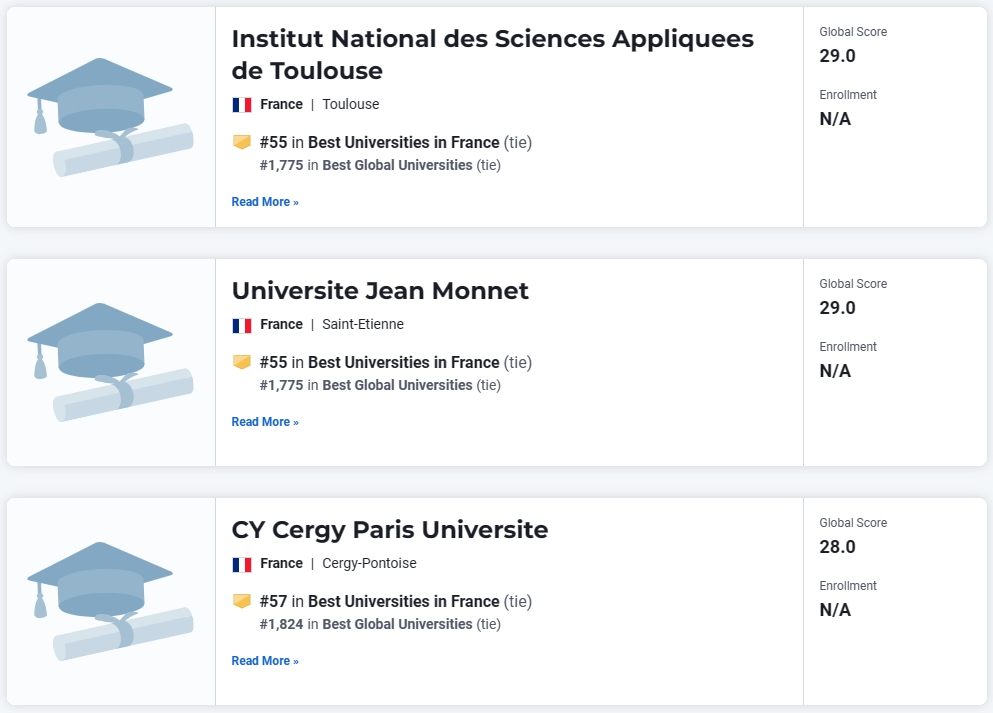993x713 pixels.
Task: Open the graduation cap thumbnail for CY Cergy Paris Universite
Action: coord(110,602)
